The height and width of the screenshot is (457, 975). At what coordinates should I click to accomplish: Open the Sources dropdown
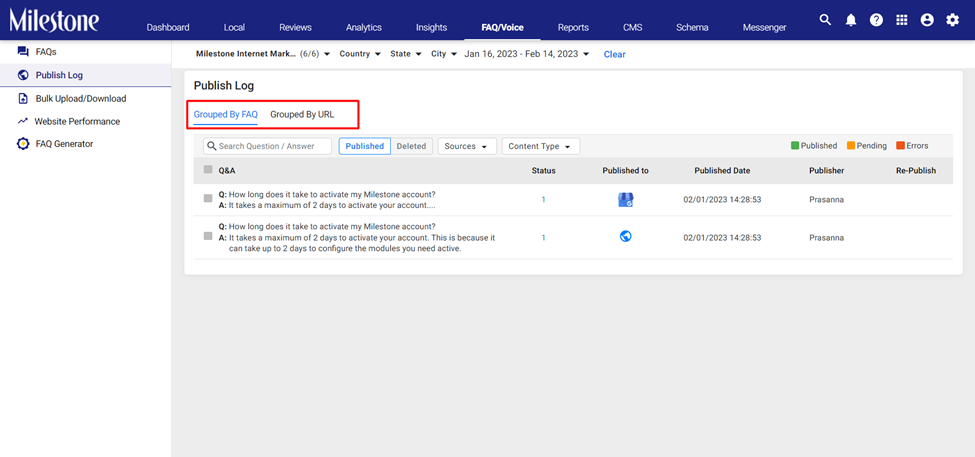tap(468, 146)
